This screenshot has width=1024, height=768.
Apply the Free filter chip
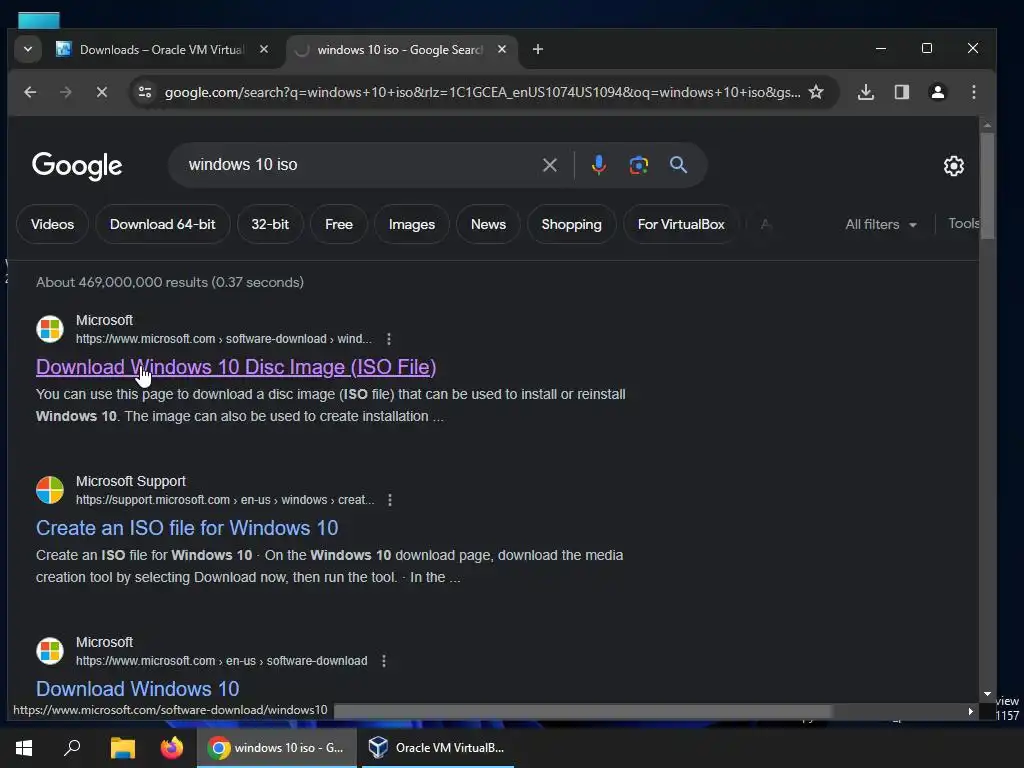coord(339,224)
